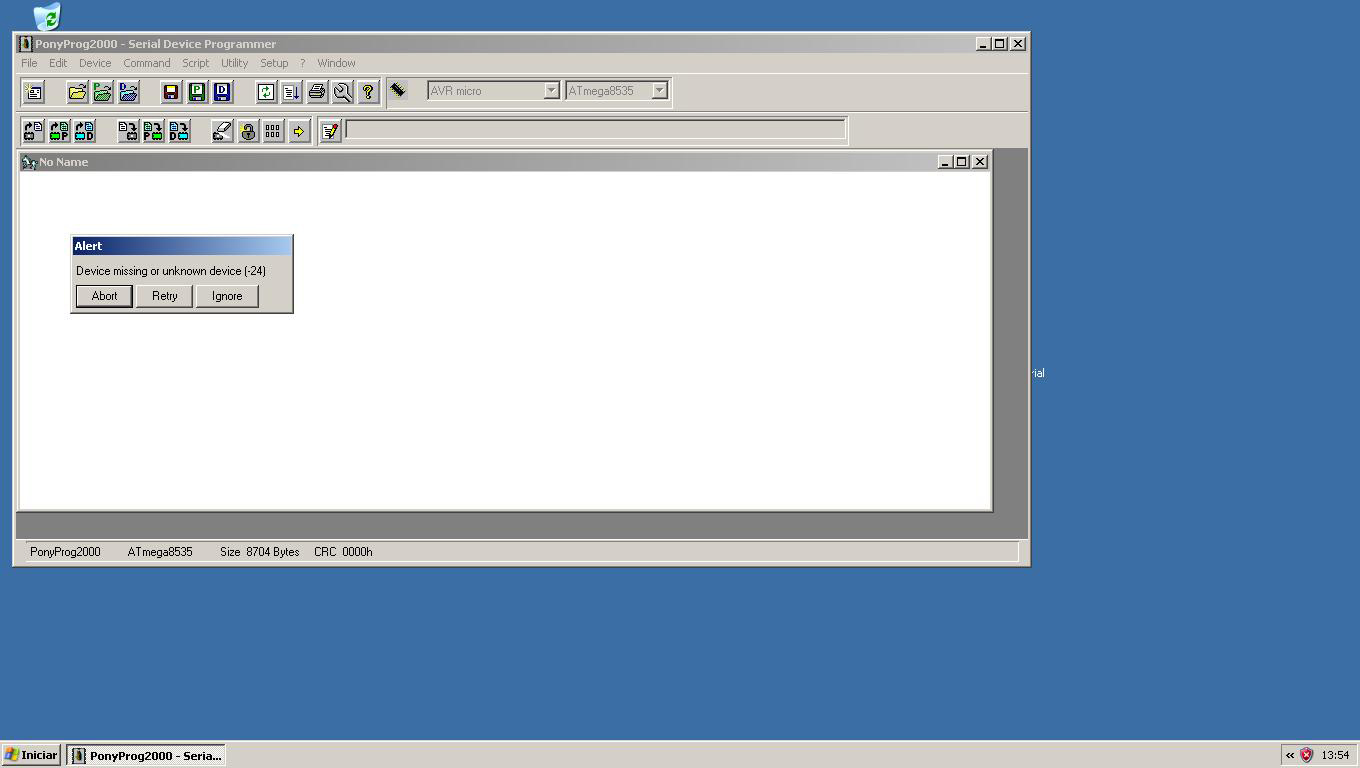Click 'ATmega8535' in the status bar
This screenshot has width=1360, height=768.
click(160, 552)
